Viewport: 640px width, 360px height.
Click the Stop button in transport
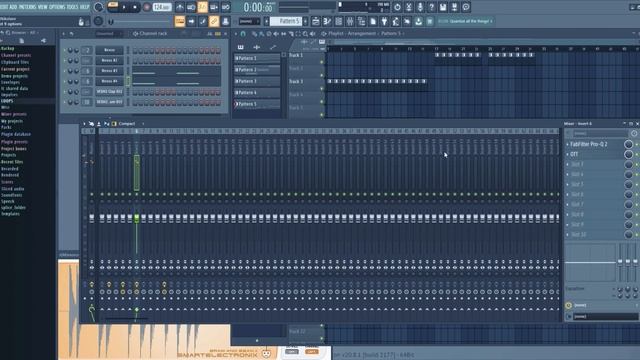pyautogui.click(x=135, y=7)
